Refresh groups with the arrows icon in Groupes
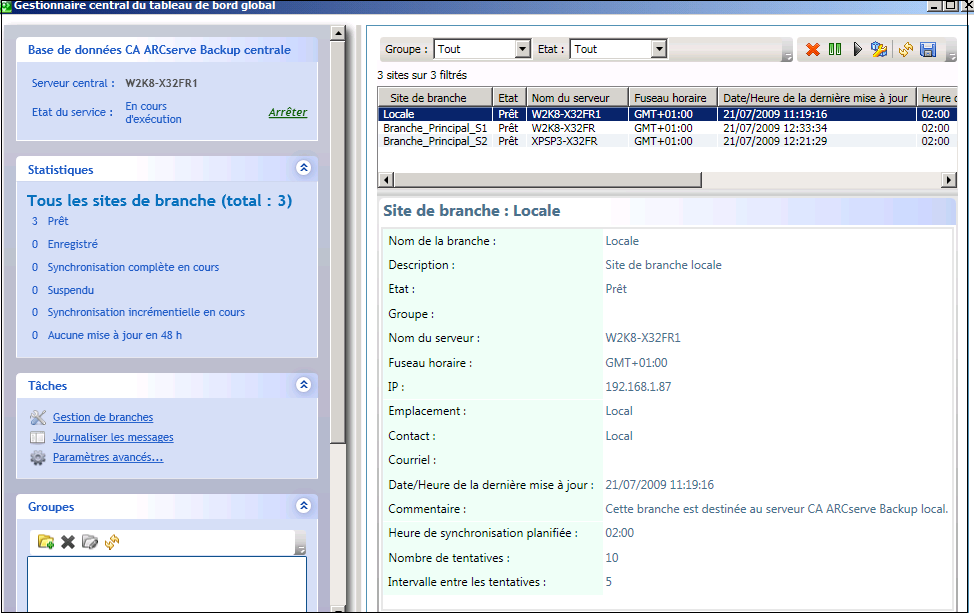This screenshot has width=974, height=613. pos(111,542)
